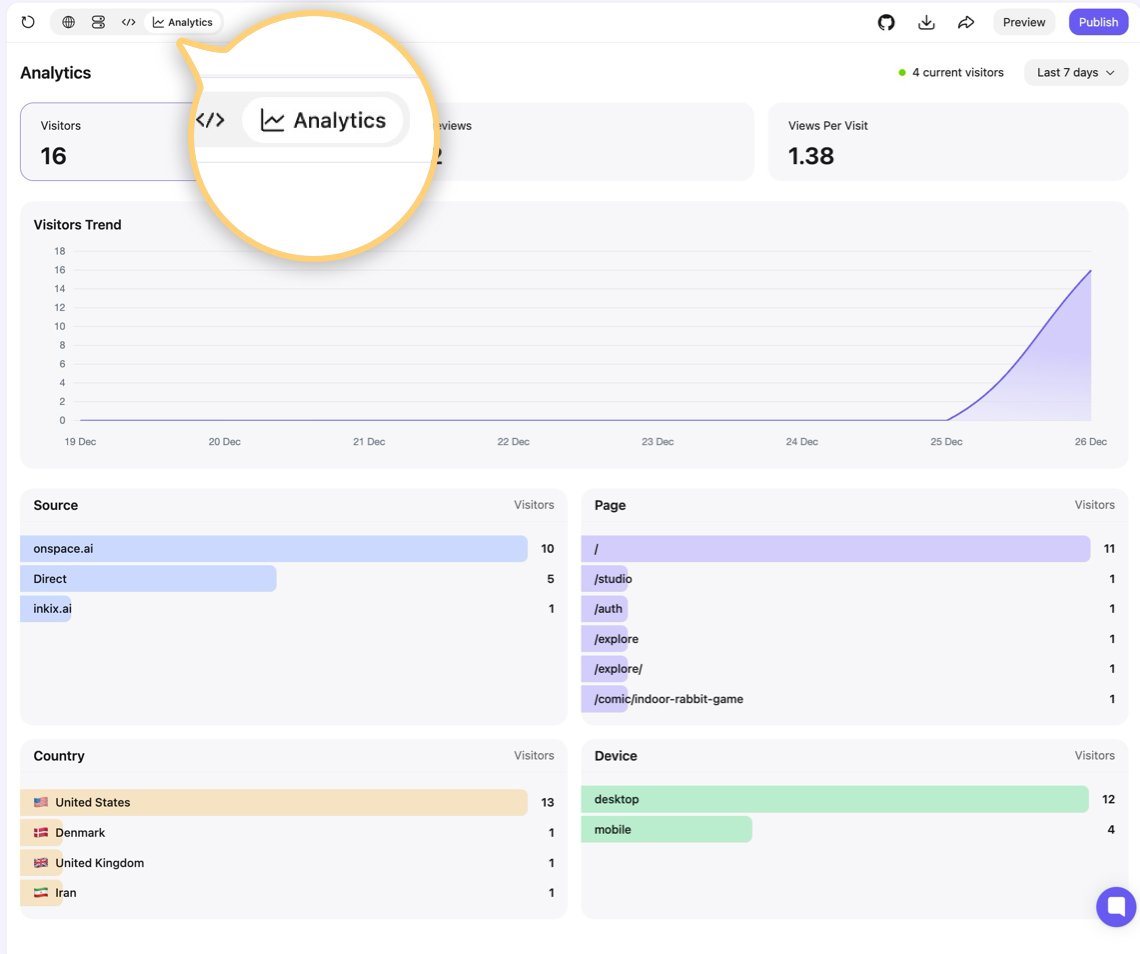Click the Denmark country row
This screenshot has height=954, width=1140.
tap(294, 833)
